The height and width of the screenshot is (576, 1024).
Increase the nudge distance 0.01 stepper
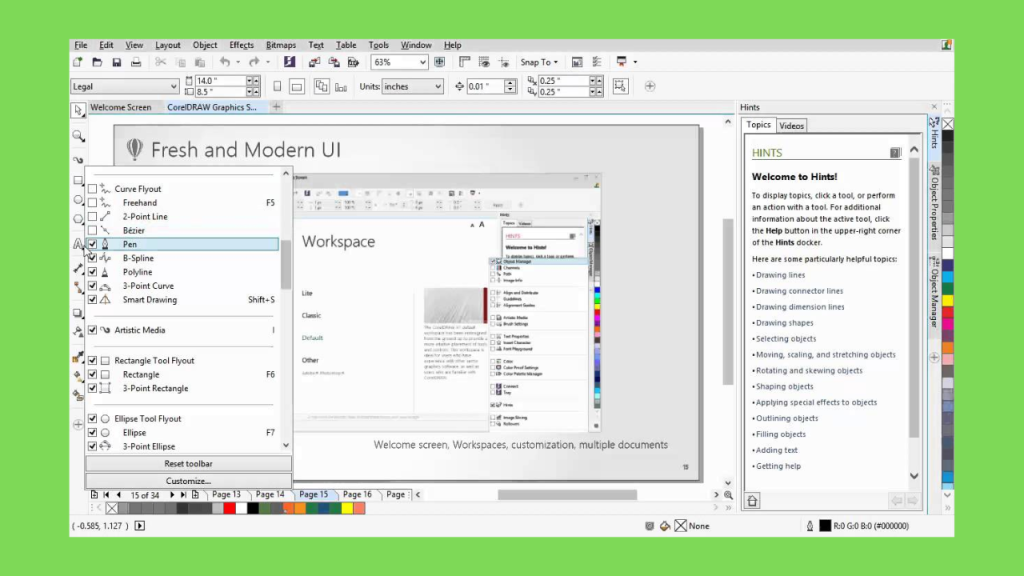510,82
